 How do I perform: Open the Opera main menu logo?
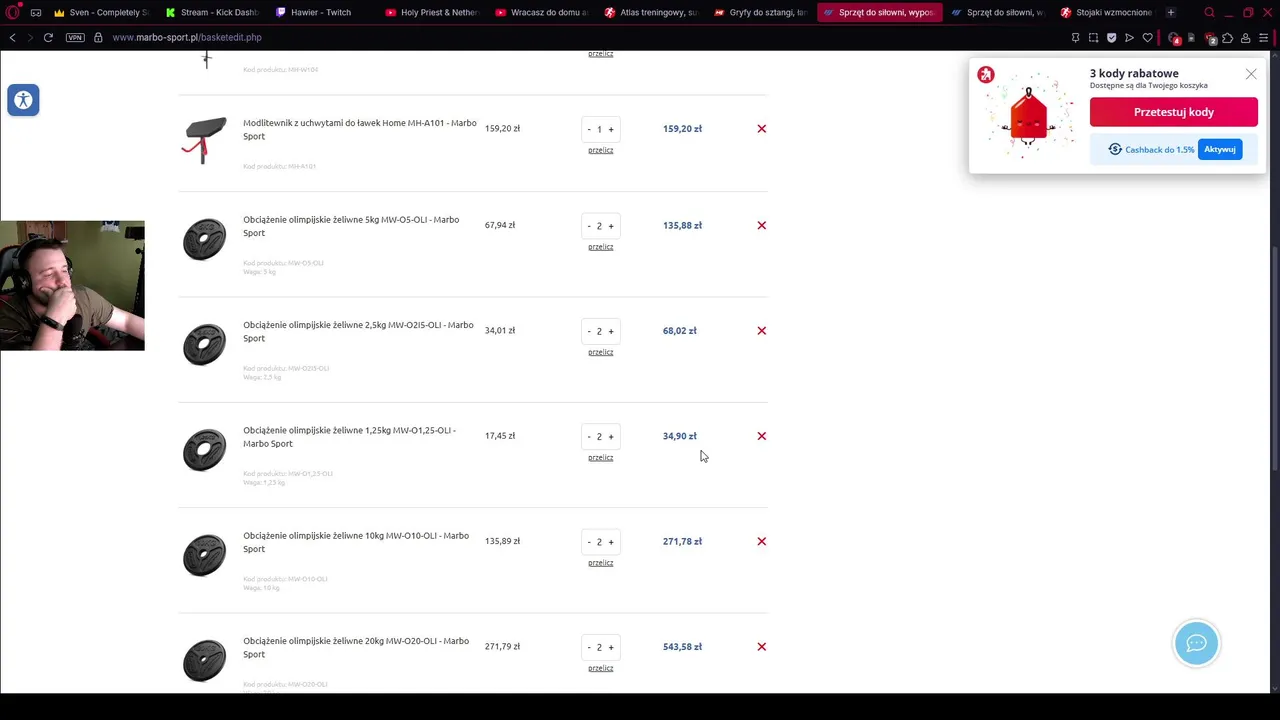[x=13, y=13]
